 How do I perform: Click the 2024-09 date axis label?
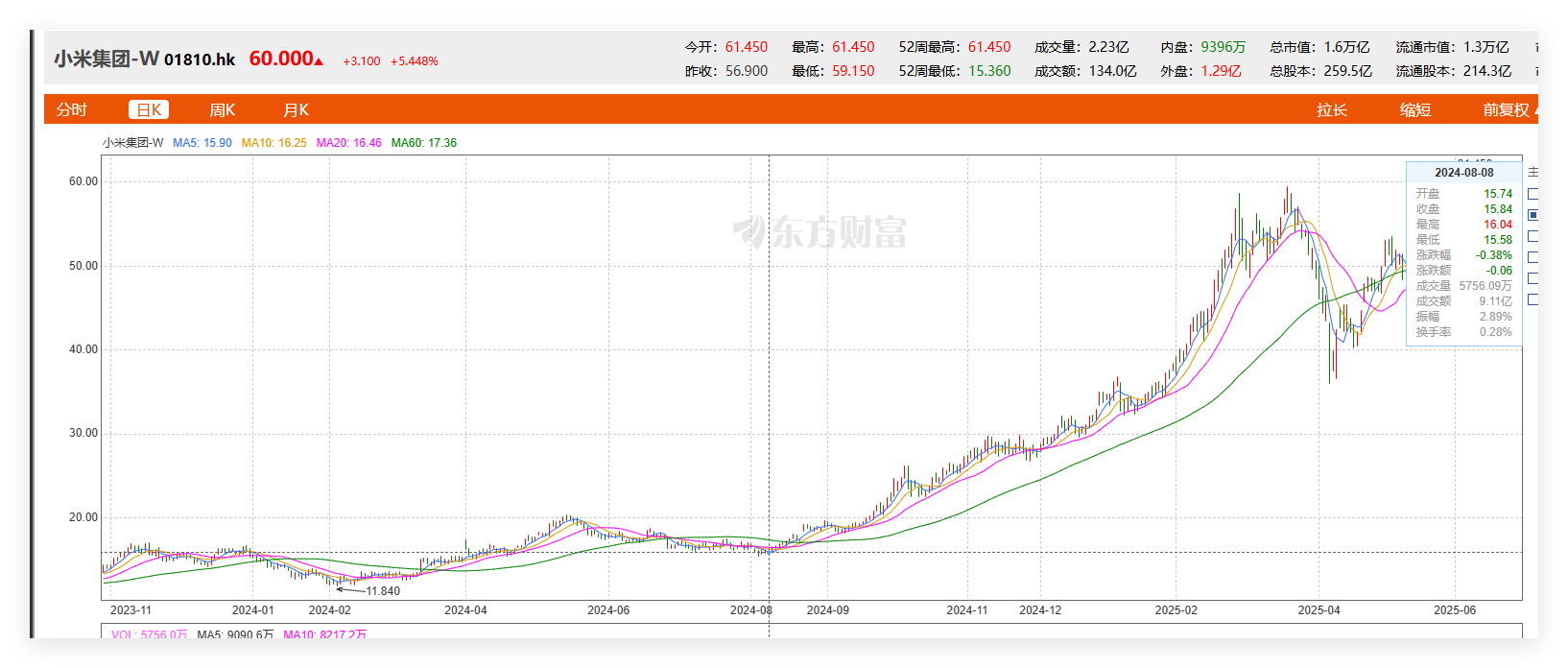point(827,610)
